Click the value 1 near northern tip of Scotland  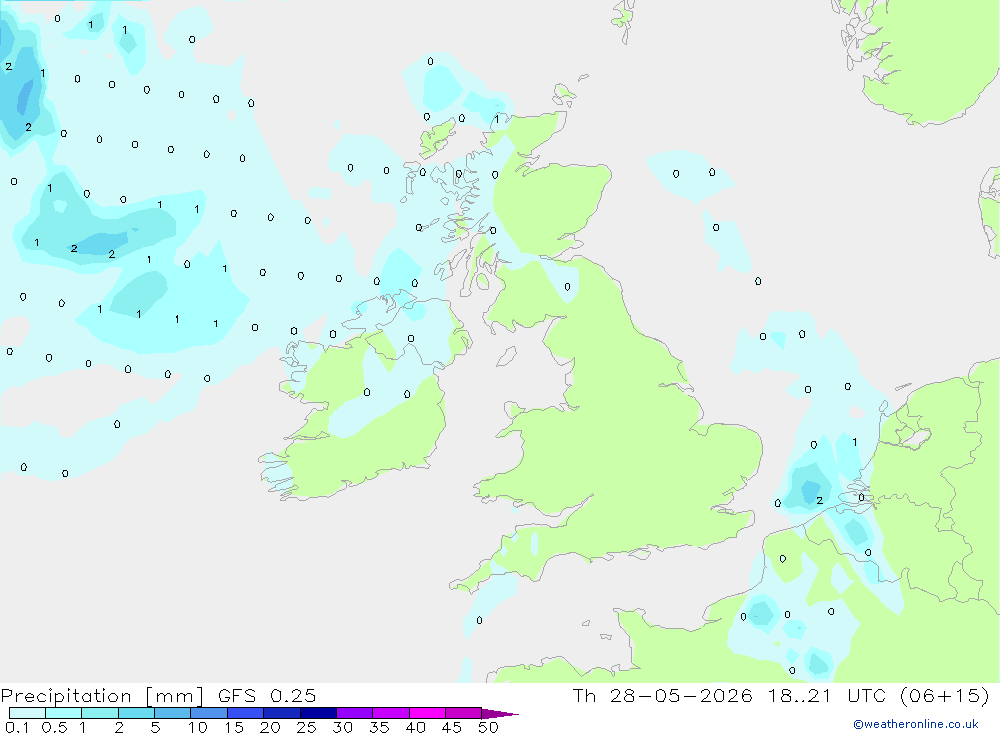click(496, 119)
